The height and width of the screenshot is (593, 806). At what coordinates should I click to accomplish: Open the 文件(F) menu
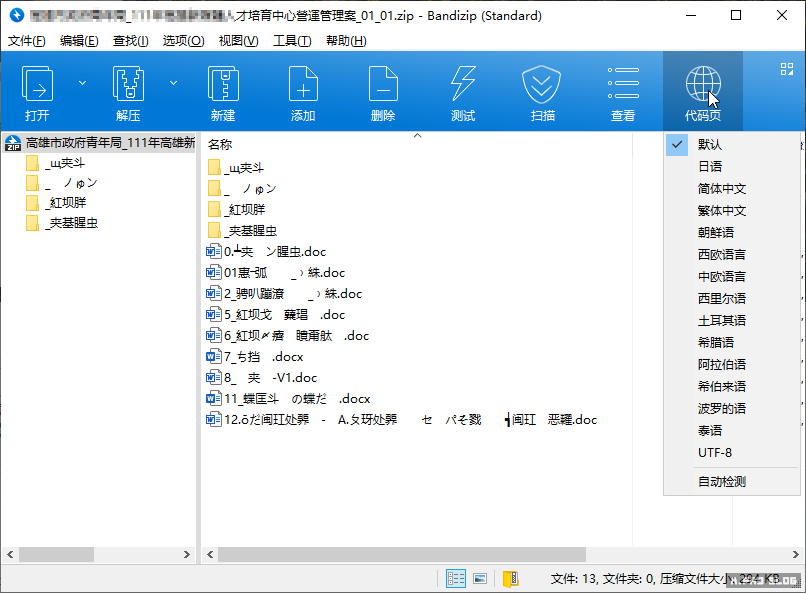[x=27, y=41]
